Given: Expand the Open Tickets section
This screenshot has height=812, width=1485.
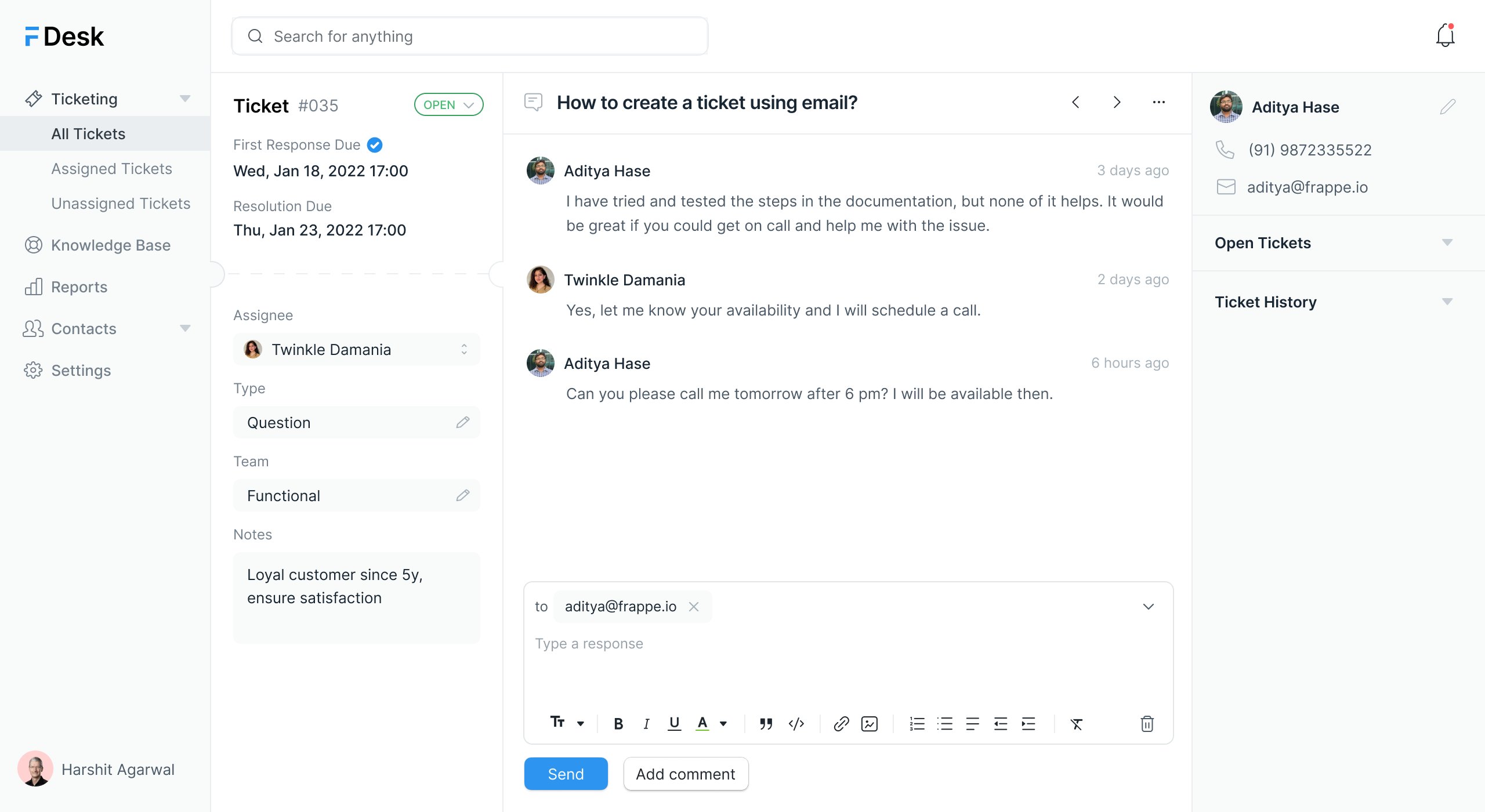Looking at the screenshot, I should [x=1448, y=243].
